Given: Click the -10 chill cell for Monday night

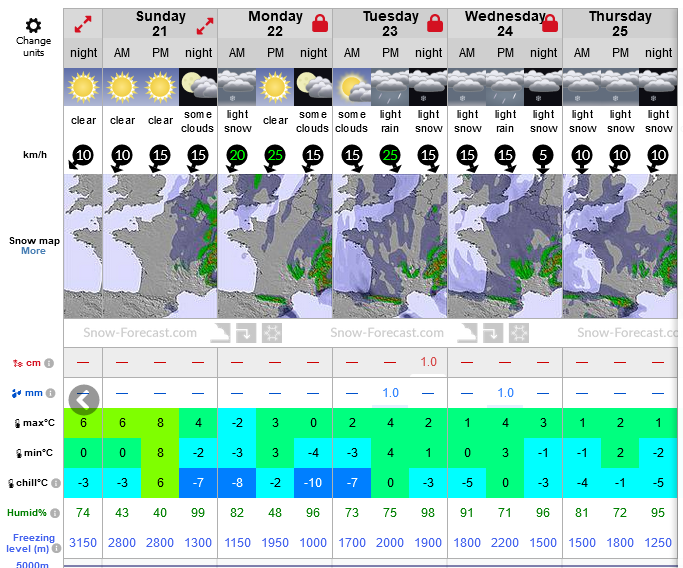Looking at the screenshot, I should point(313,483).
